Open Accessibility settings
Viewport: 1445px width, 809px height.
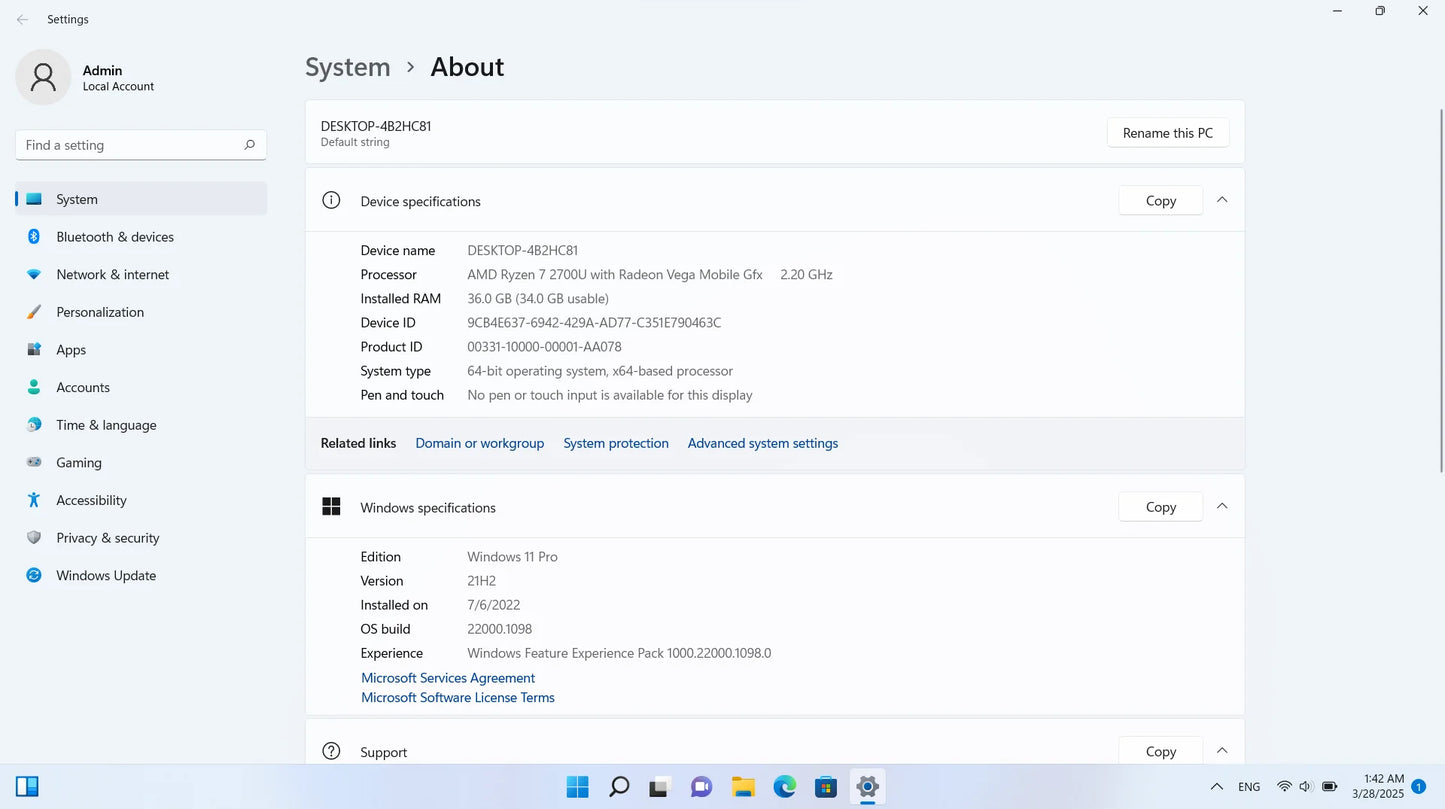click(91, 500)
